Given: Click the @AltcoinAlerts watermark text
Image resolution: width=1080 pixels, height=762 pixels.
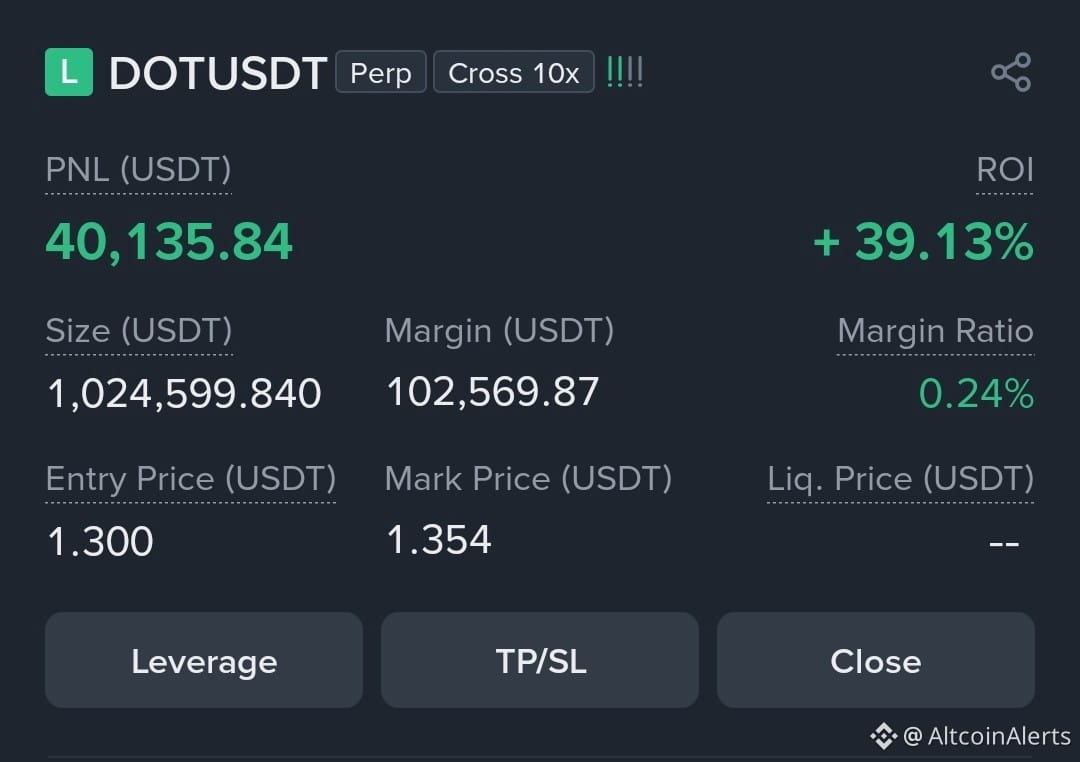Looking at the screenshot, I should (x=986, y=737).
